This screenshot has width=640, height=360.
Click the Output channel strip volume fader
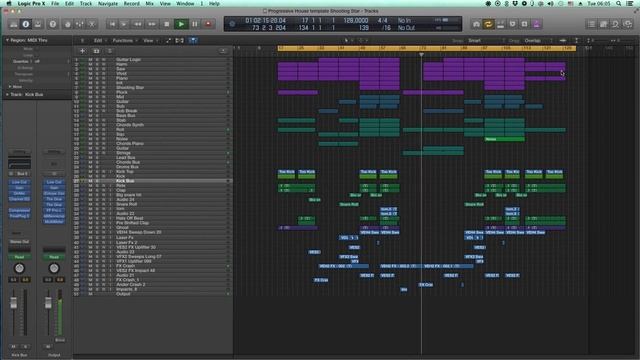click(x=48, y=303)
